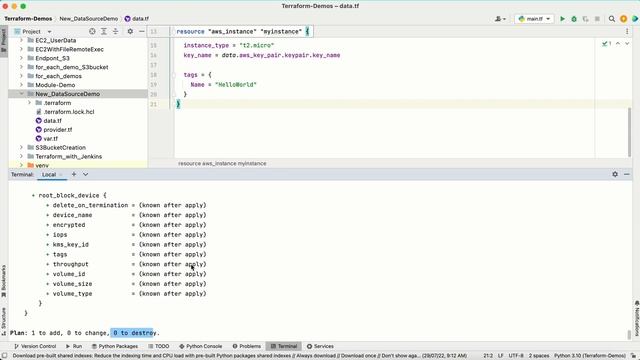This screenshot has width=640, height=360.
Task: Open the user account menu icon
Action: 500,19
